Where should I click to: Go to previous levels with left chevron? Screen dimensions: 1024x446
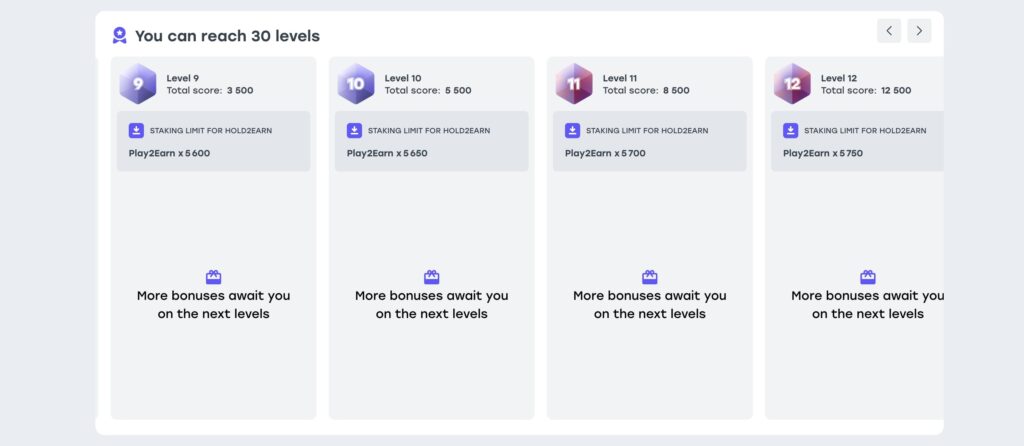point(889,31)
